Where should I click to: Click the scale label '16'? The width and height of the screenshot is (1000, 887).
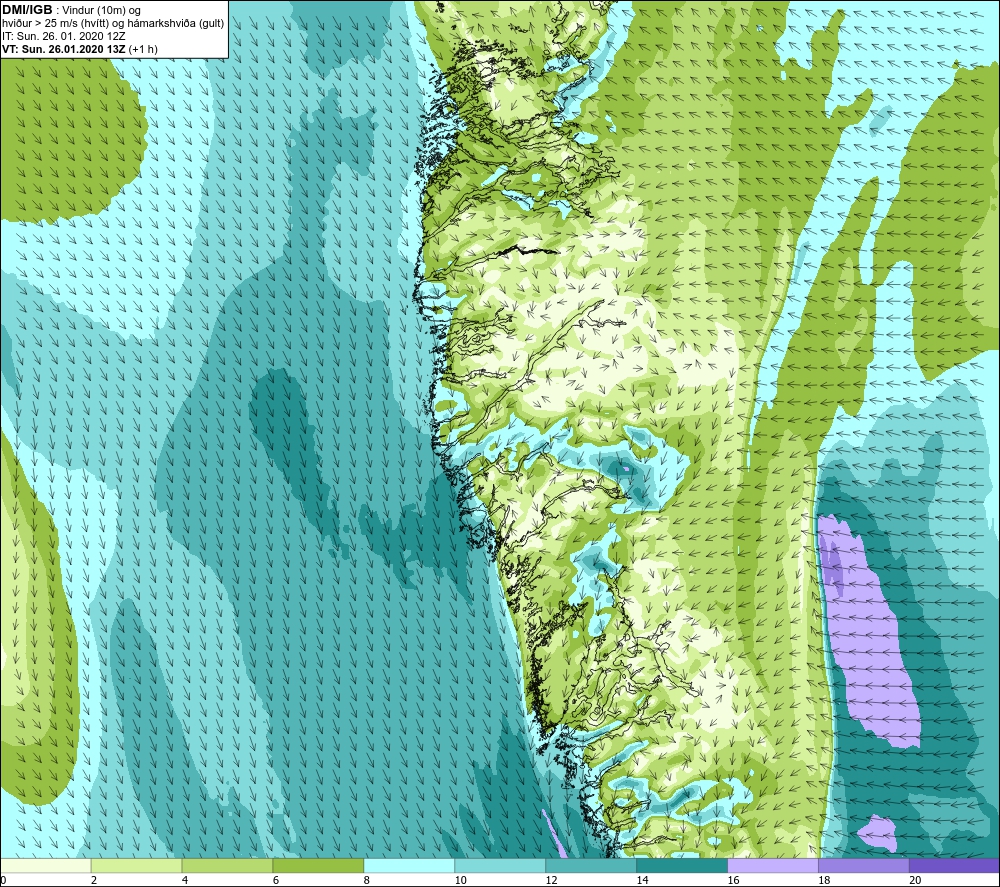coord(733,880)
